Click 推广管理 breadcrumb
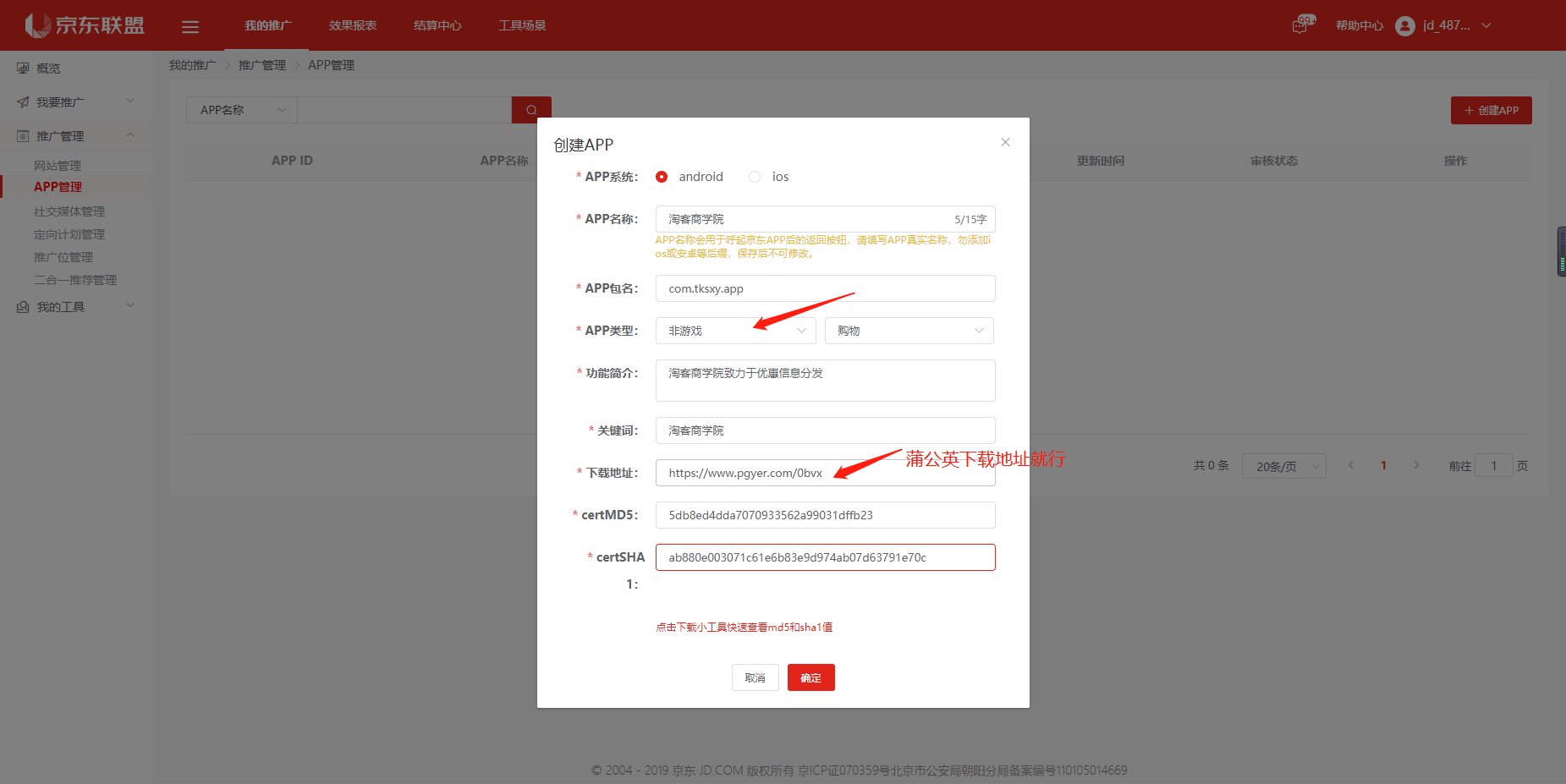Viewport: 1566px width, 784px height. [x=261, y=65]
